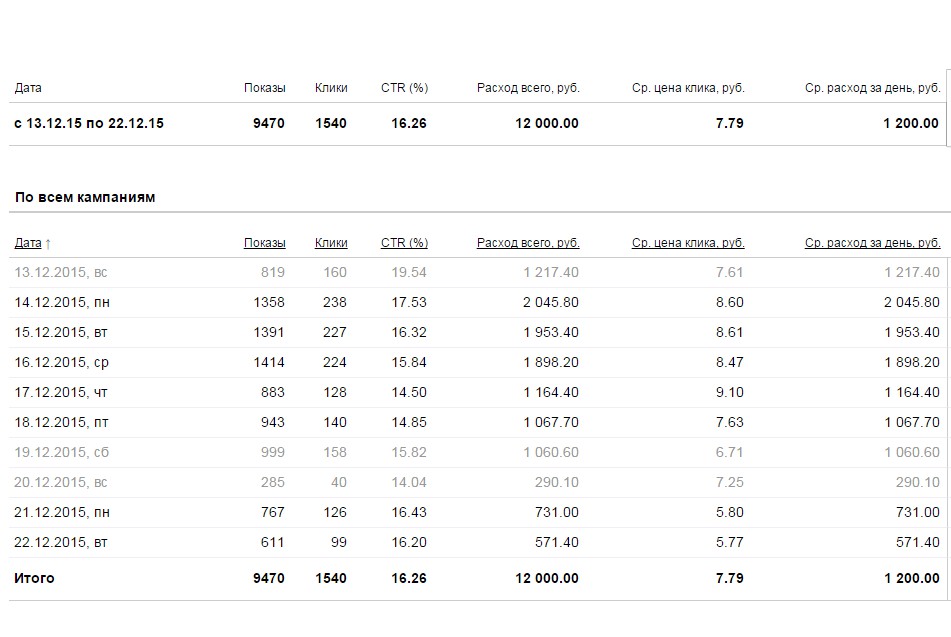Click the ascending sort arrow beside Дата
Screen dimensions: 951x637
pos(48,243)
